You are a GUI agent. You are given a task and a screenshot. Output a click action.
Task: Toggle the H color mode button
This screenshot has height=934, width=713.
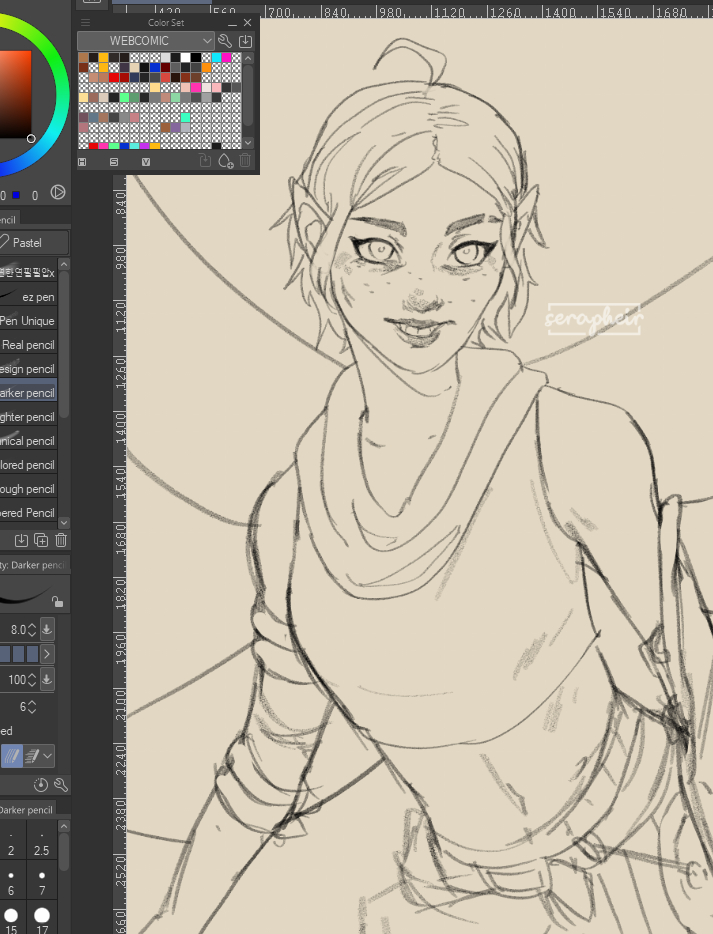pyautogui.click(x=82, y=161)
